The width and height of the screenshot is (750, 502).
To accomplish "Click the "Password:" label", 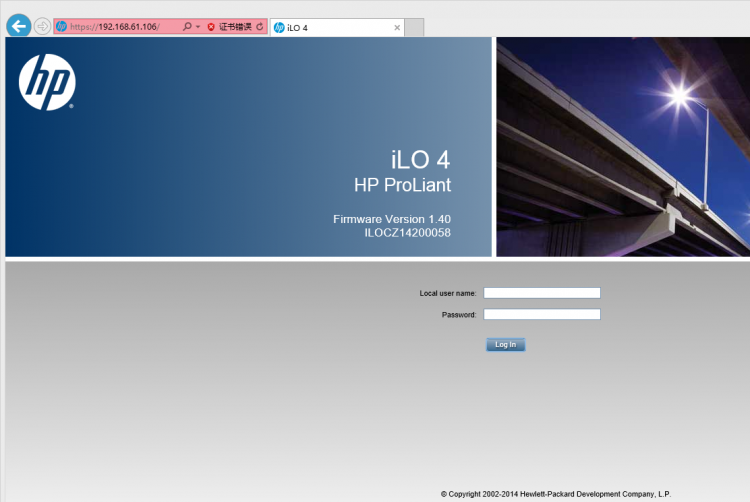I will click(459, 315).
